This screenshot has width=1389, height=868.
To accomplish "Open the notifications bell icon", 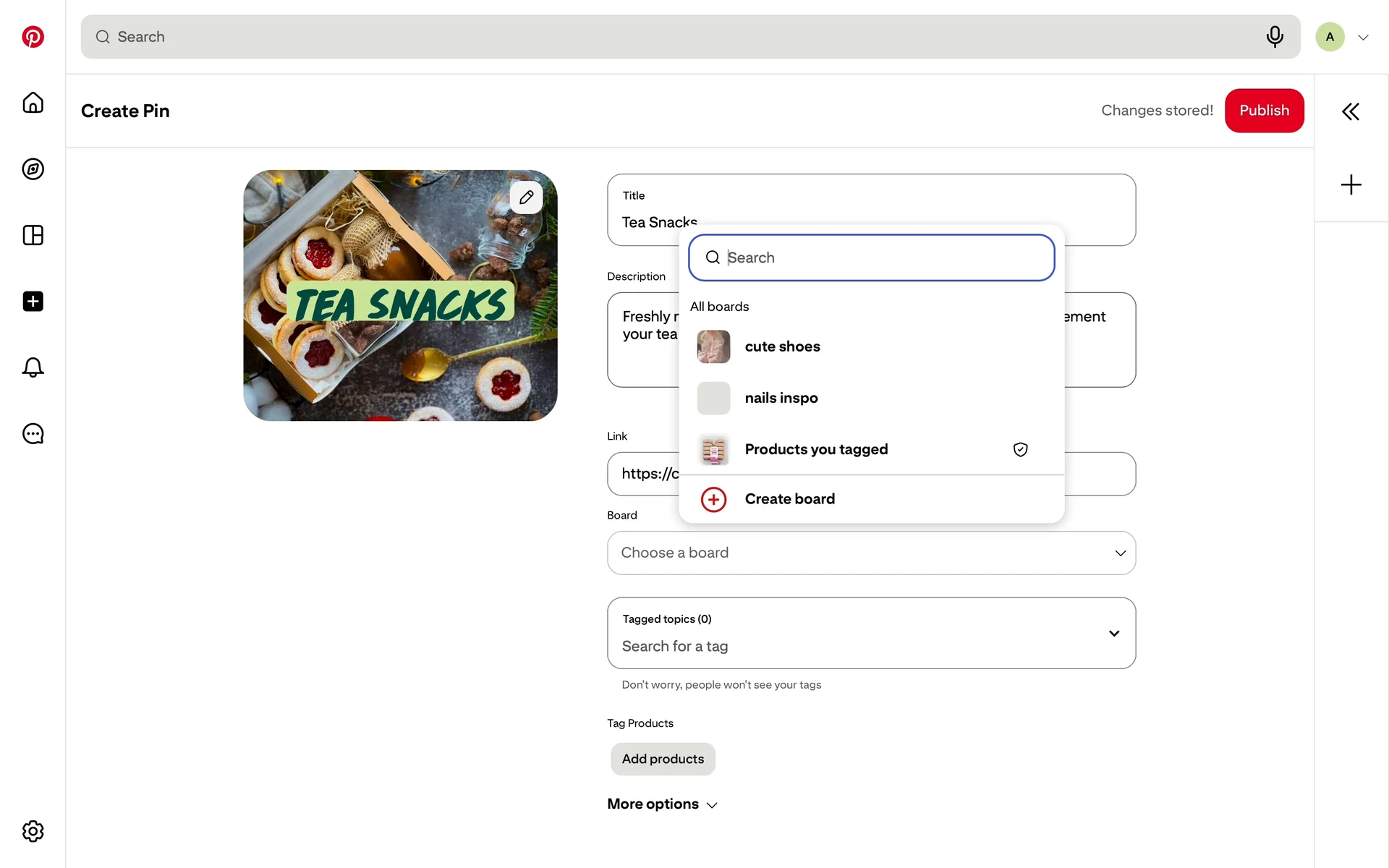I will point(33,367).
